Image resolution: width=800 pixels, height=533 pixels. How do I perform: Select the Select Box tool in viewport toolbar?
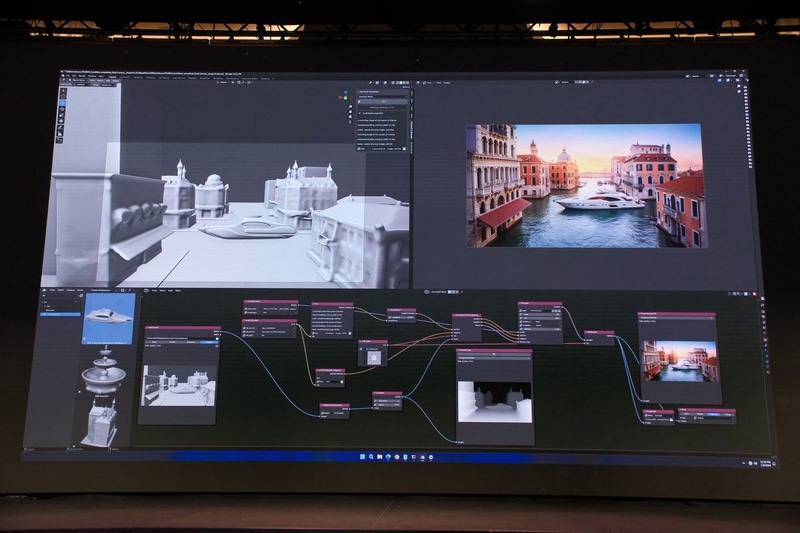pos(63,91)
